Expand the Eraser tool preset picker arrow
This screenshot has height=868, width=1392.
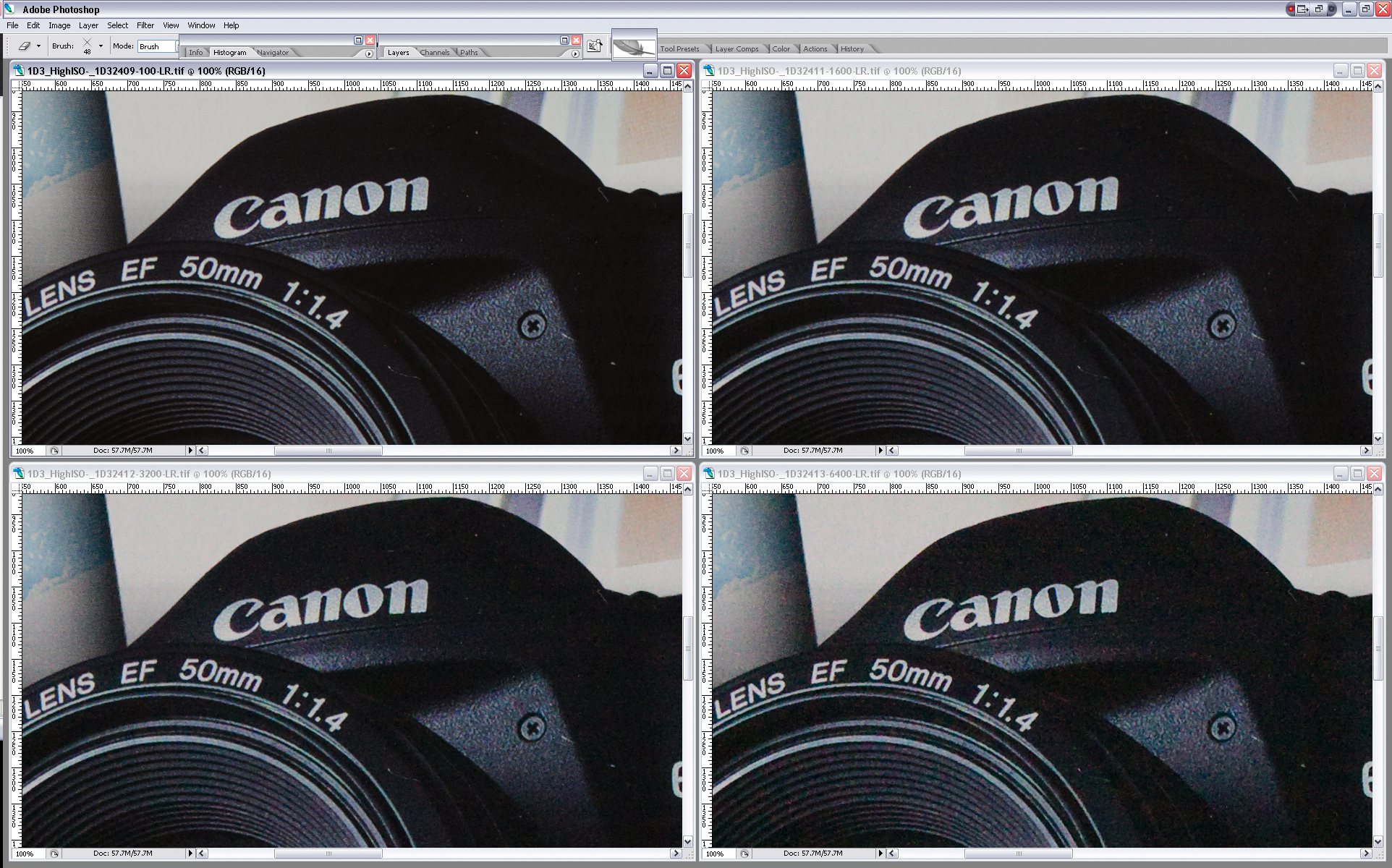click(x=38, y=46)
